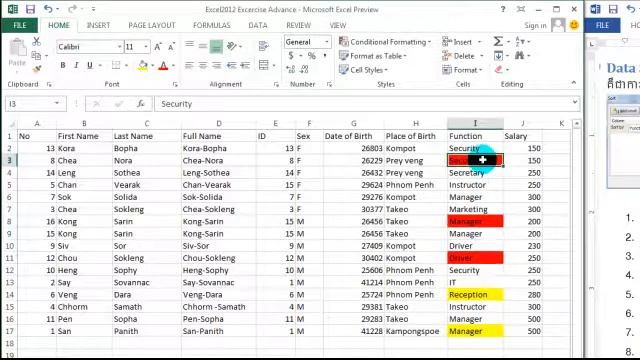
Task: Click the Borders grid icon
Action: (x=116, y=65)
